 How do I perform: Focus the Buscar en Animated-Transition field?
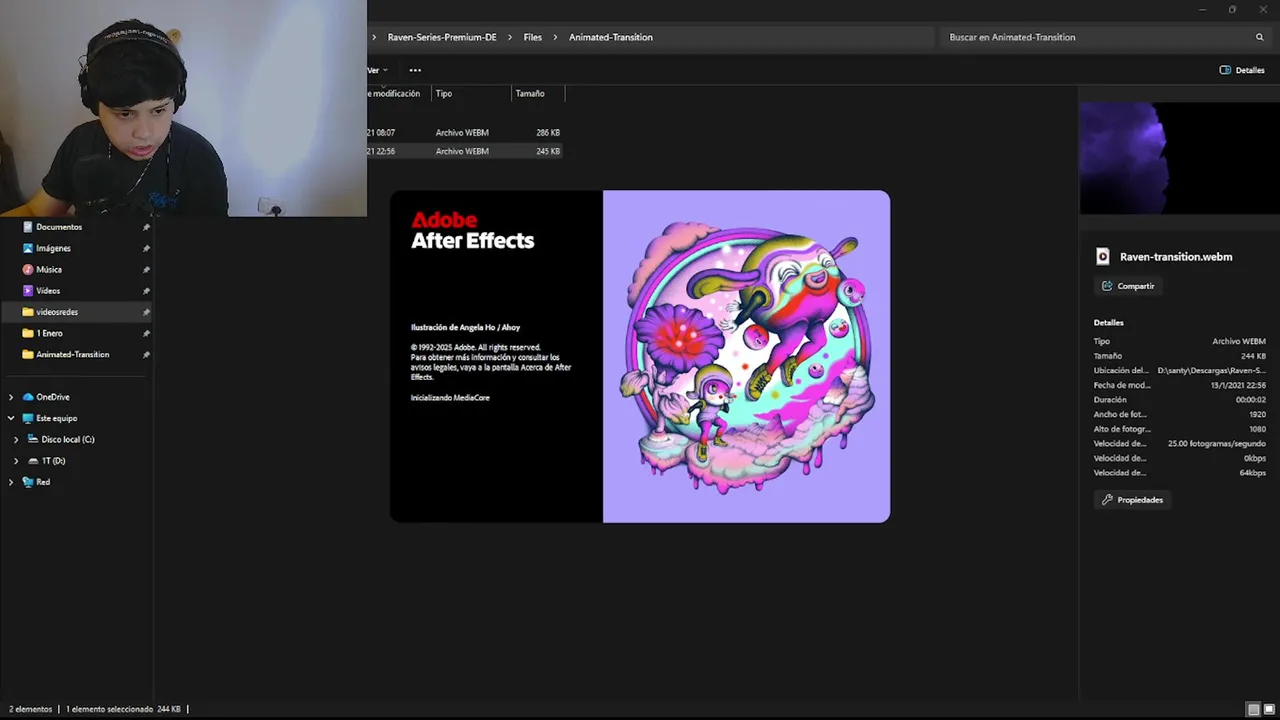(1105, 37)
